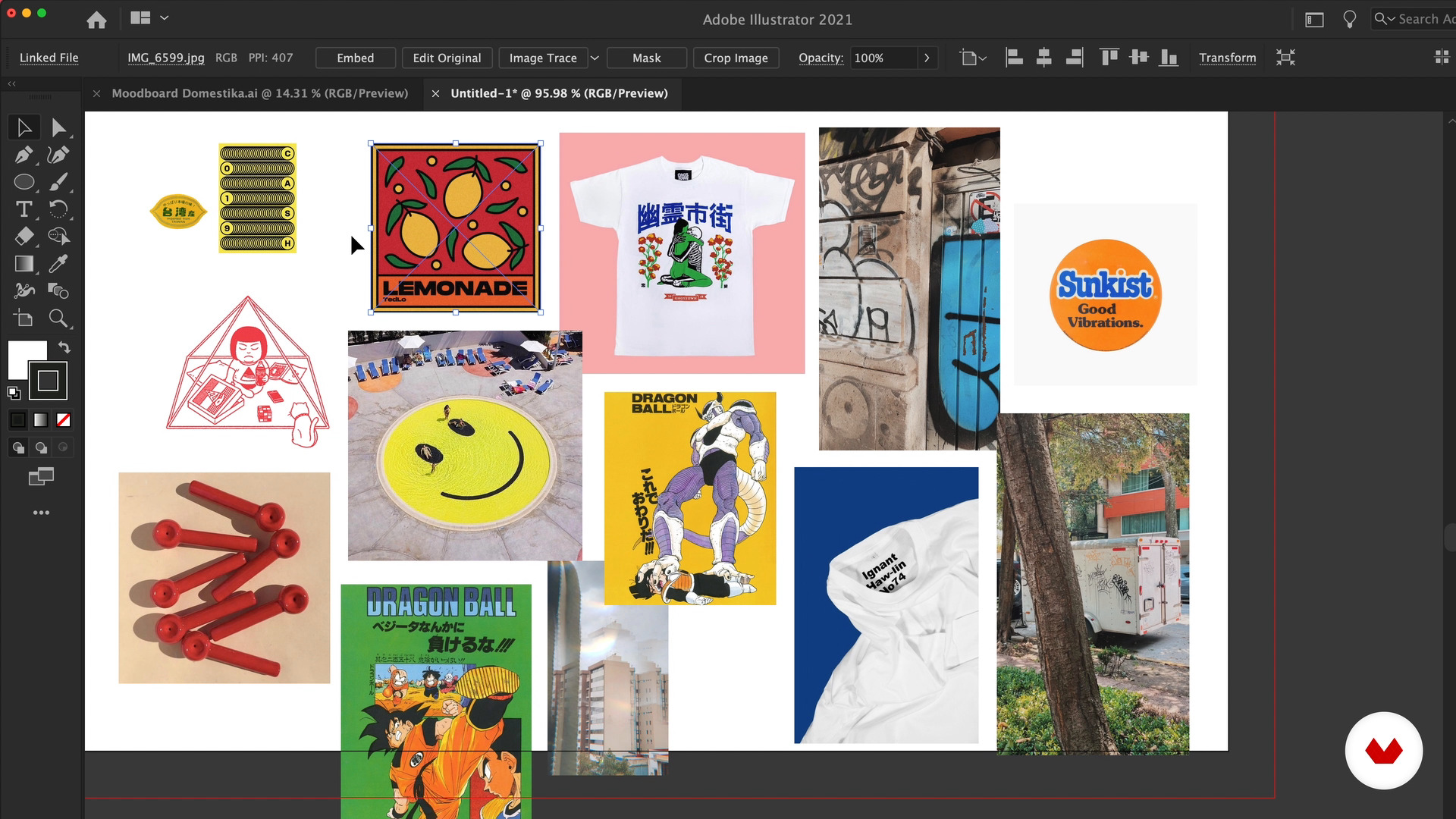Screen dimensions: 1456x819
Task: Click the Opacity value field
Action: [x=883, y=58]
